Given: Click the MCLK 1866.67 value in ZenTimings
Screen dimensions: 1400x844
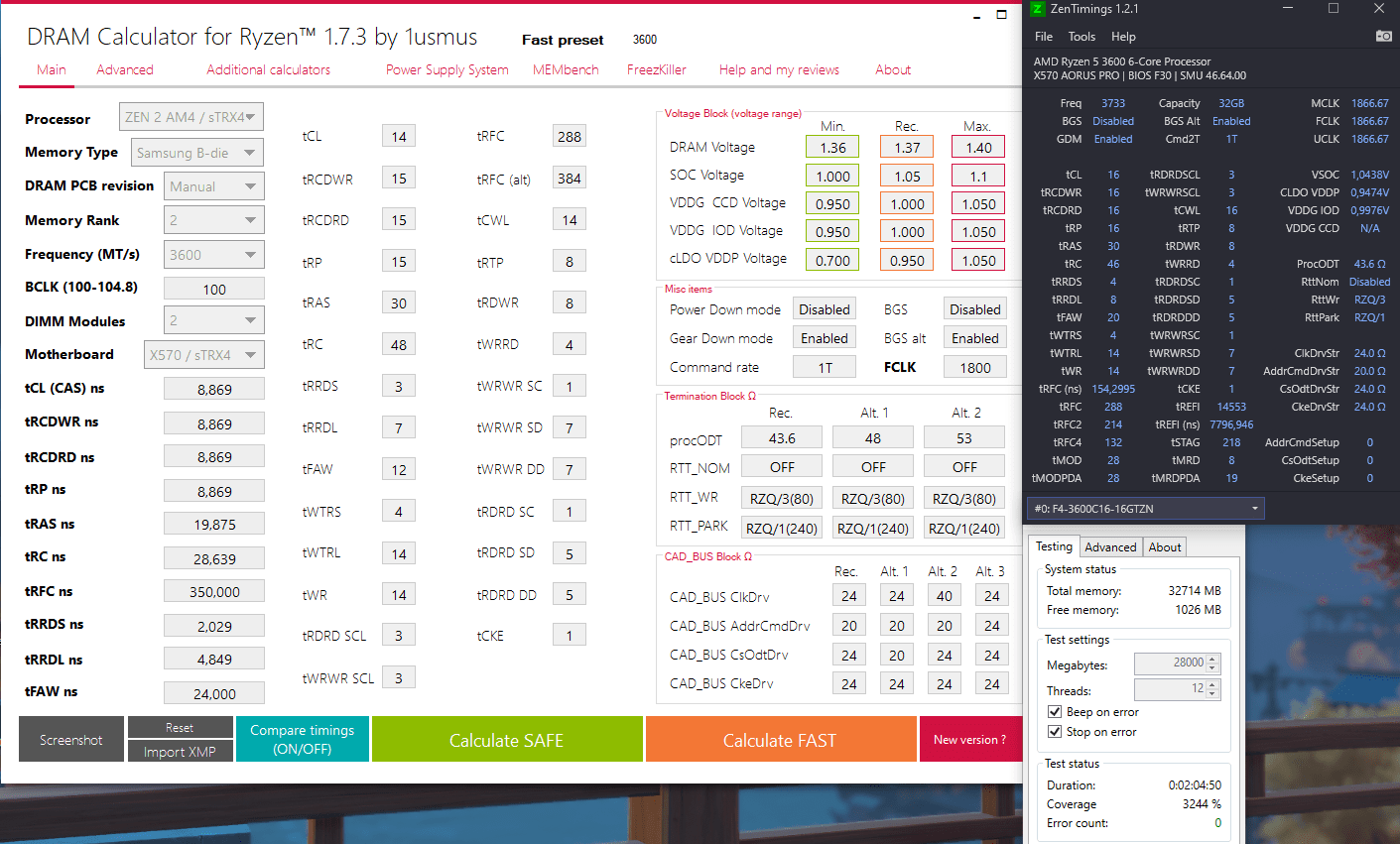Looking at the screenshot, I should coord(1369,103).
